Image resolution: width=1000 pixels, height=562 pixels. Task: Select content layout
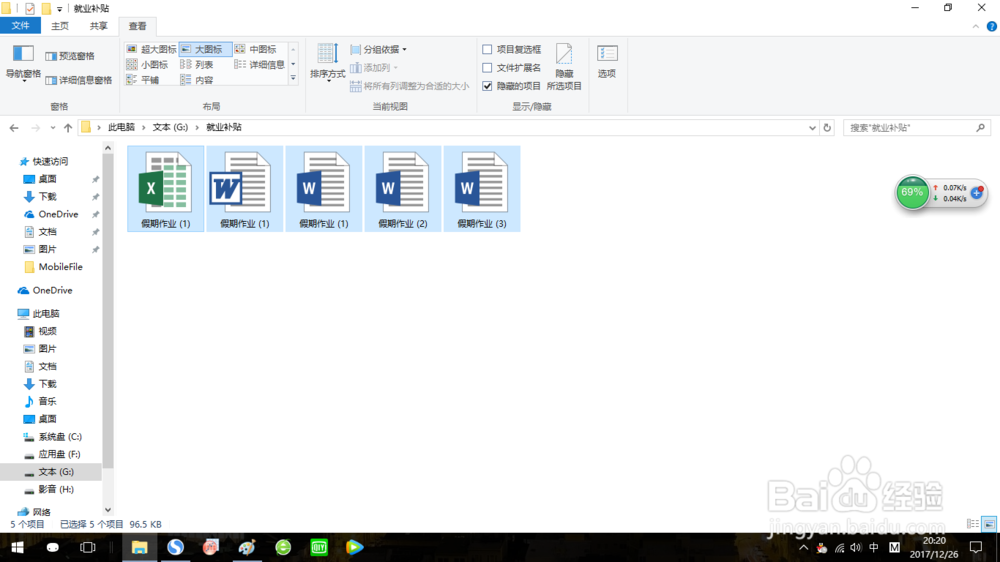[197, 80]
